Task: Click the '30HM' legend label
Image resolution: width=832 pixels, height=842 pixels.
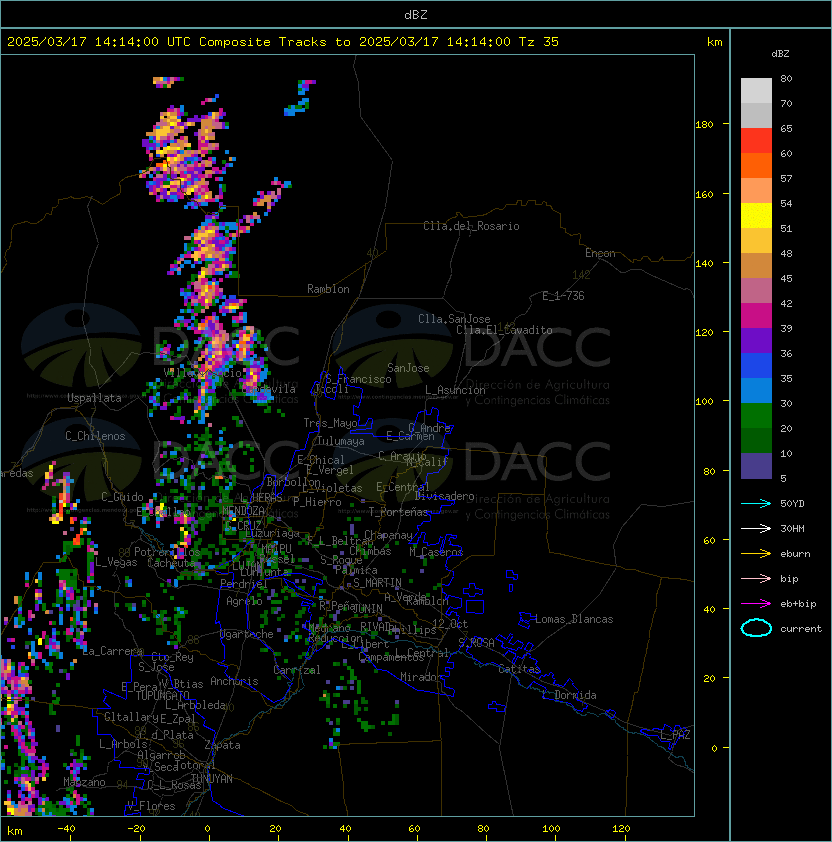Action: pyautogui.click(x=792, y=529)
